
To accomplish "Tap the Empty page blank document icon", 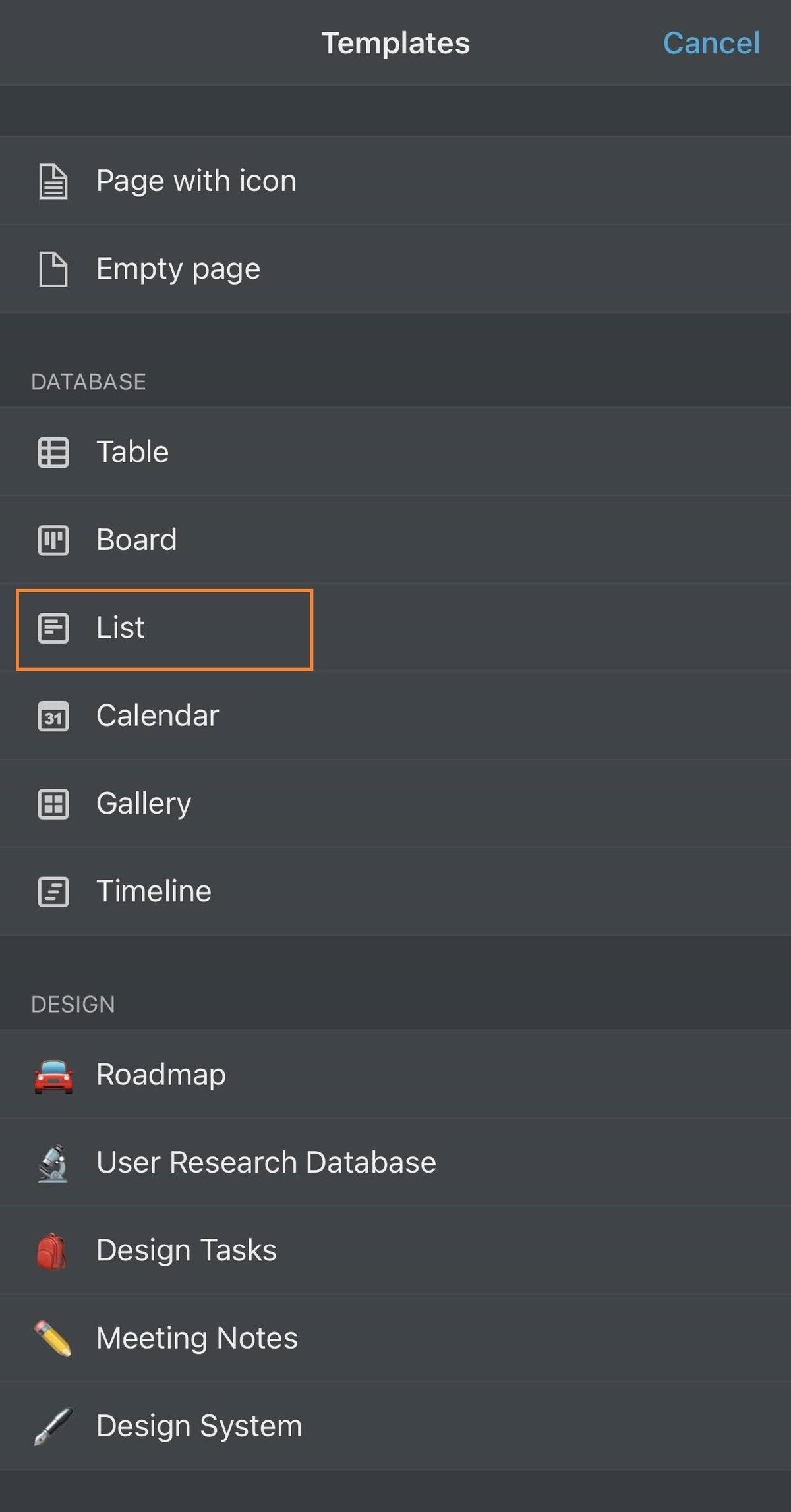I will point(53,269).
